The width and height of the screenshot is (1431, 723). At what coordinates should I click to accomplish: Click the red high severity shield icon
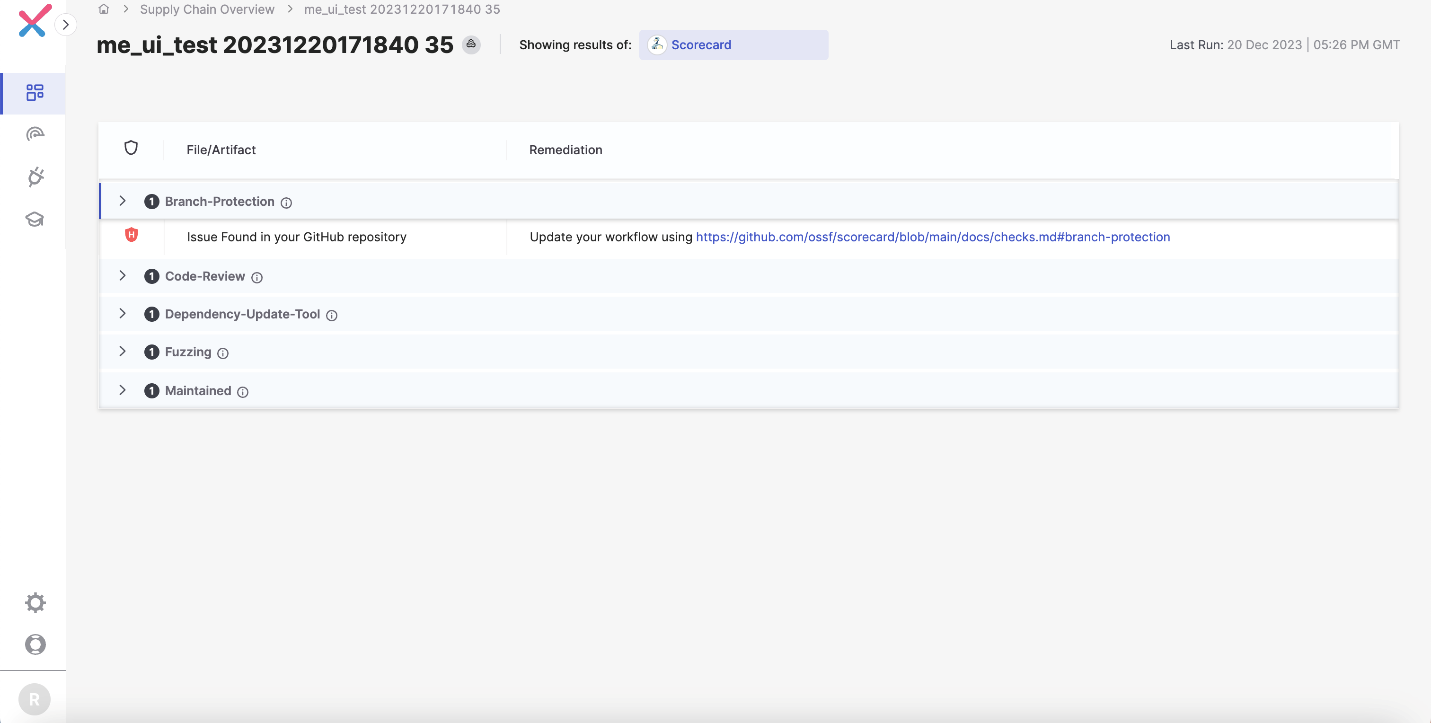131,236
